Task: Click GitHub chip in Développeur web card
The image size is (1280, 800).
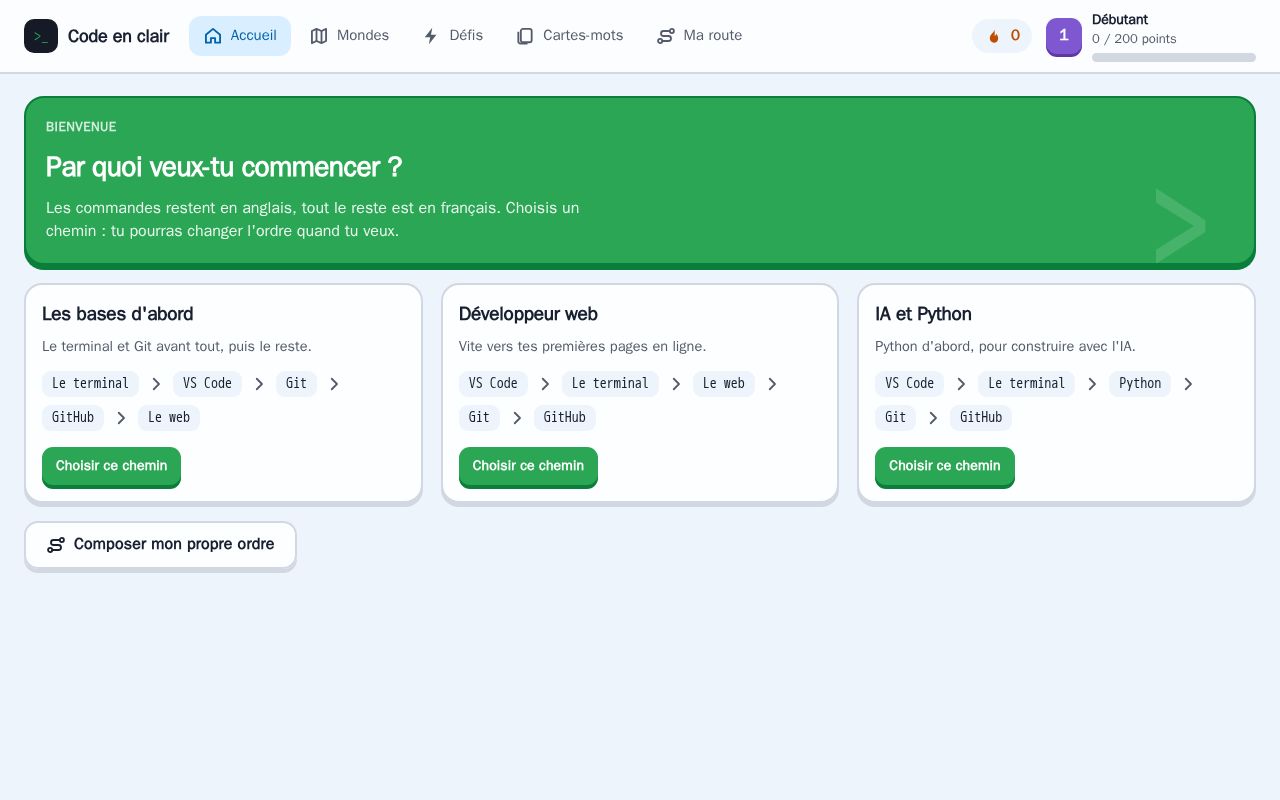Action: (565, 418)
